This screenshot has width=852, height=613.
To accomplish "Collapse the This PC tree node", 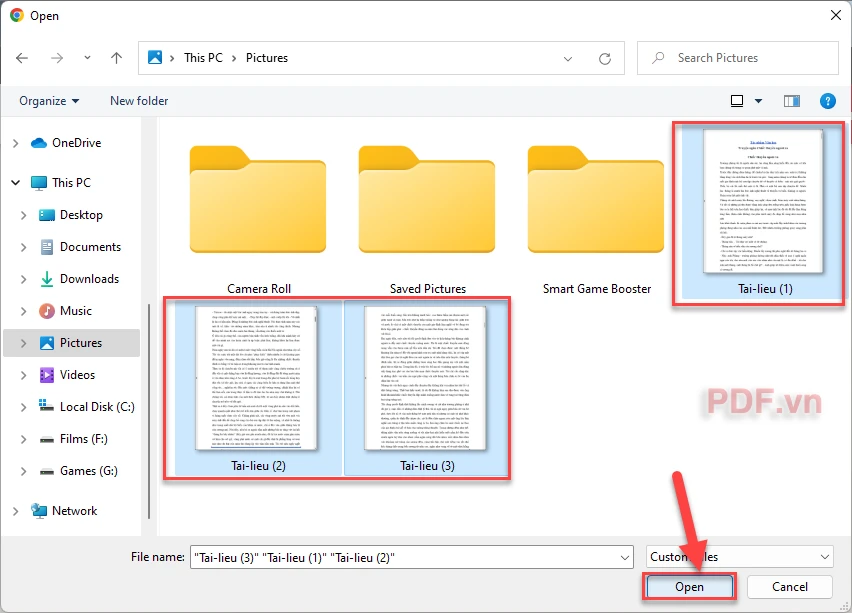I will pos(15,183).
